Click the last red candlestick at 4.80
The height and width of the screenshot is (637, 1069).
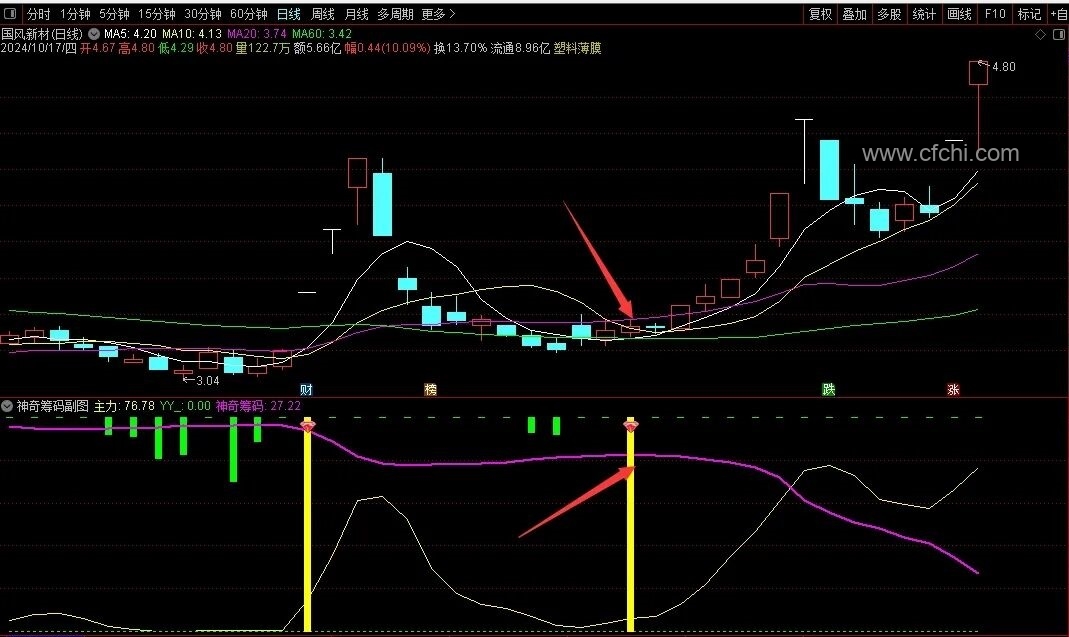(x=978, y=73)
